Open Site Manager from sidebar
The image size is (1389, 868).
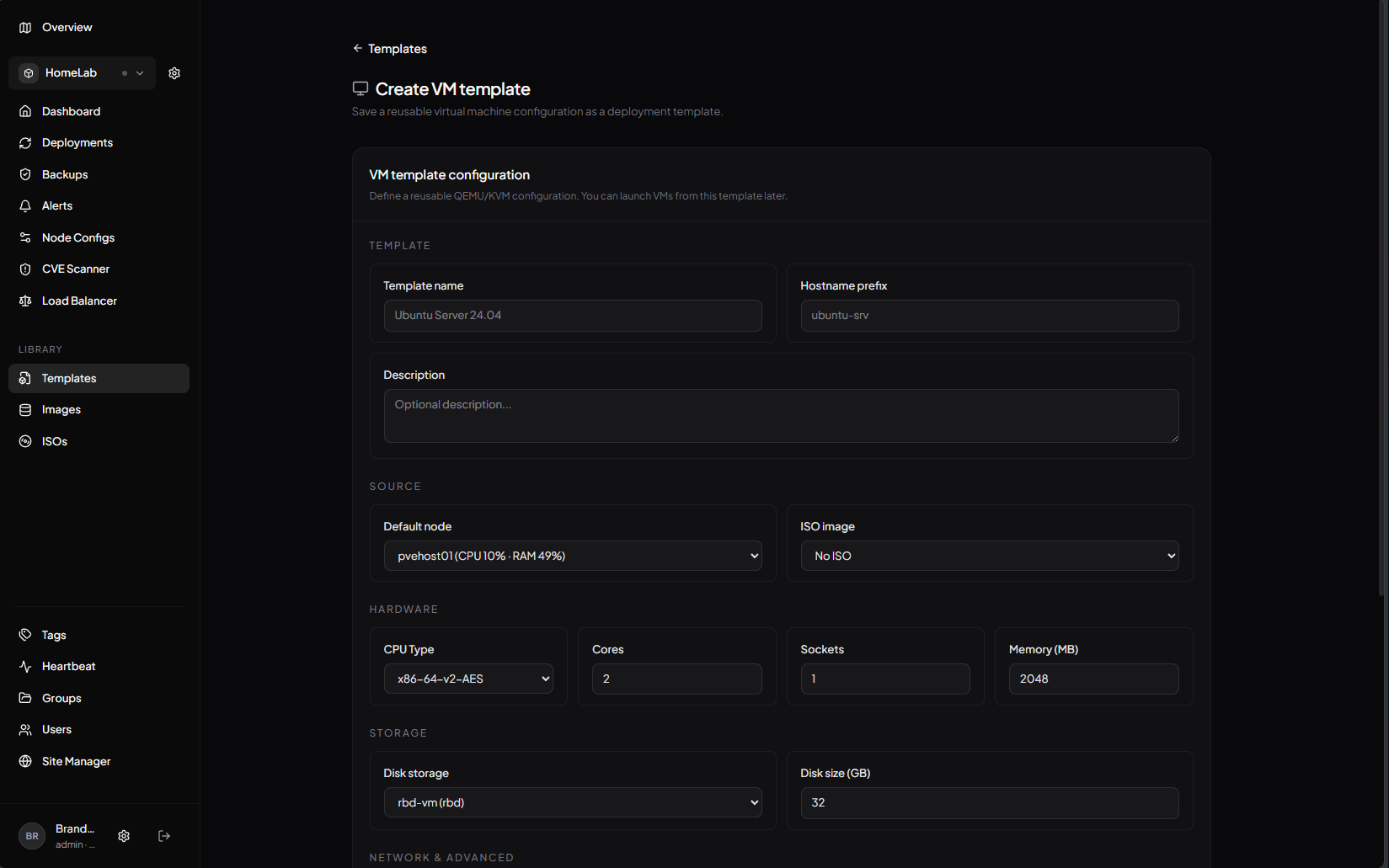[x=76, y=761]
